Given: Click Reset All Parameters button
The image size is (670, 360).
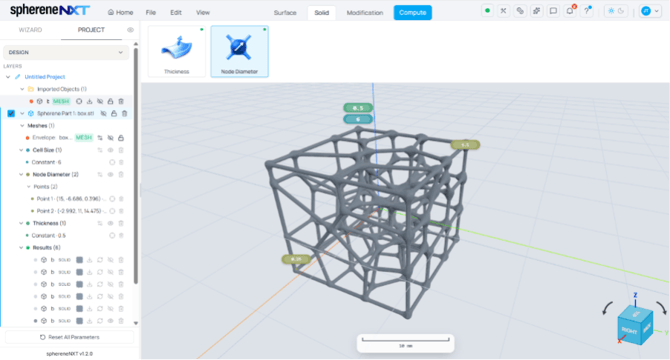Looking at the screenshot, I should (x=69, y=337).
